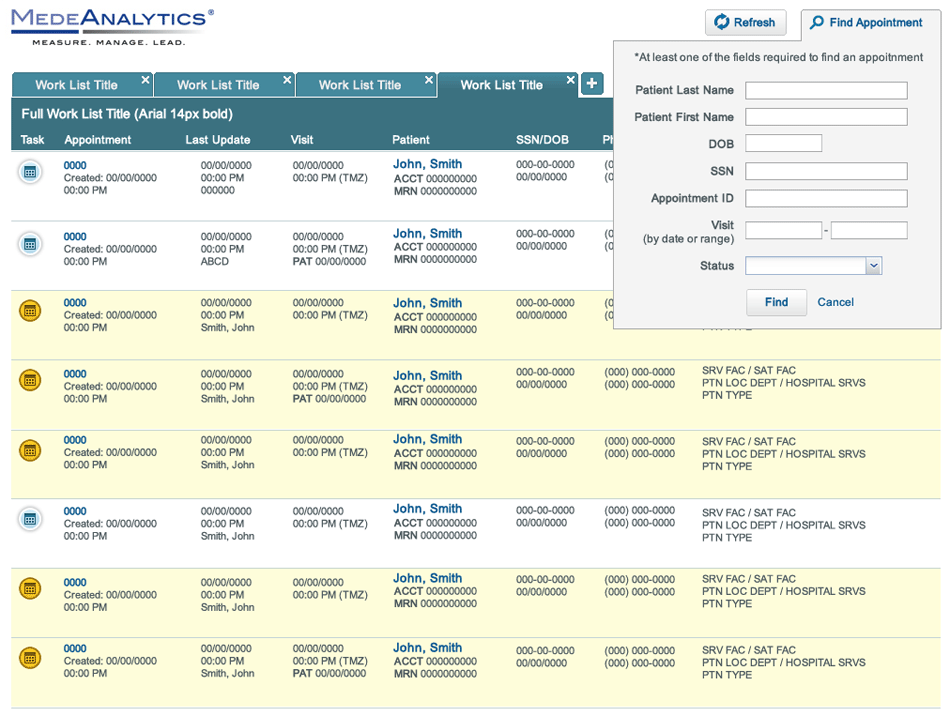Focus the Patient Last Name field
Image resolution: width=950 pixels, height=716 pixels.
[x=826, y=91]
